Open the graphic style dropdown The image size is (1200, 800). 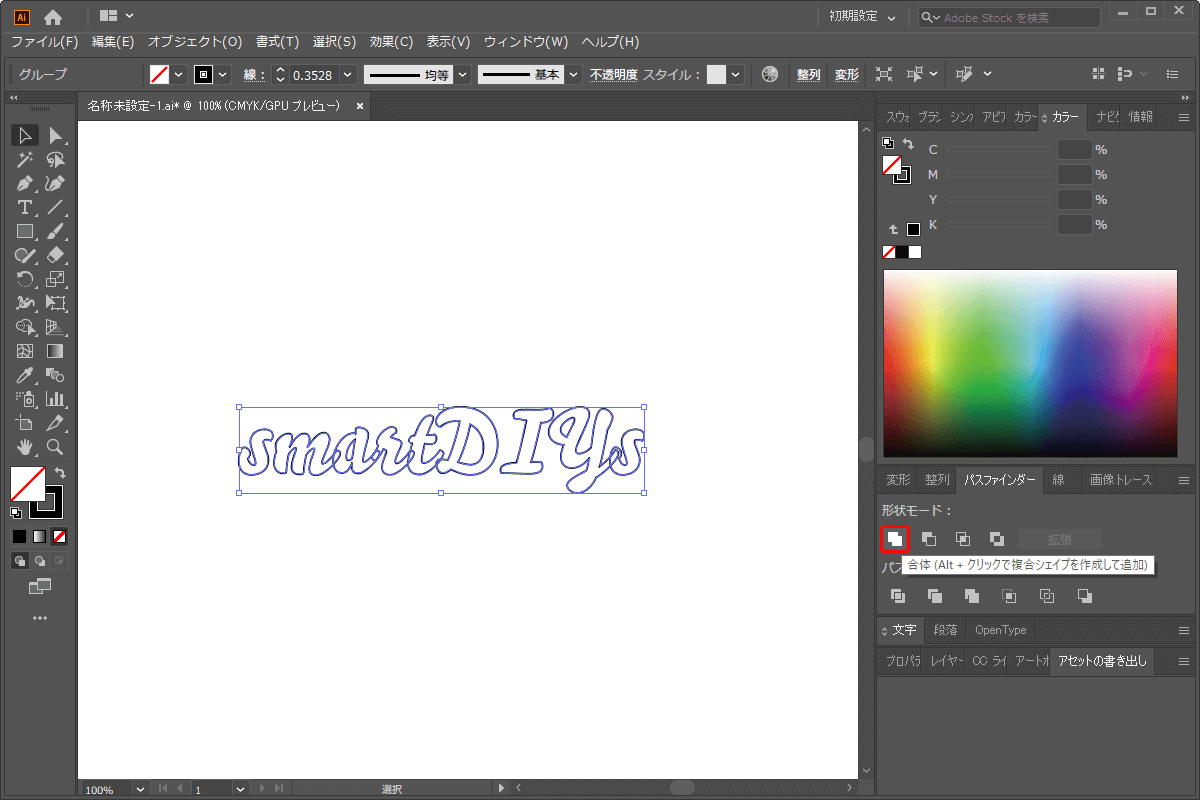pyautogui.click(x=736, y=74)
